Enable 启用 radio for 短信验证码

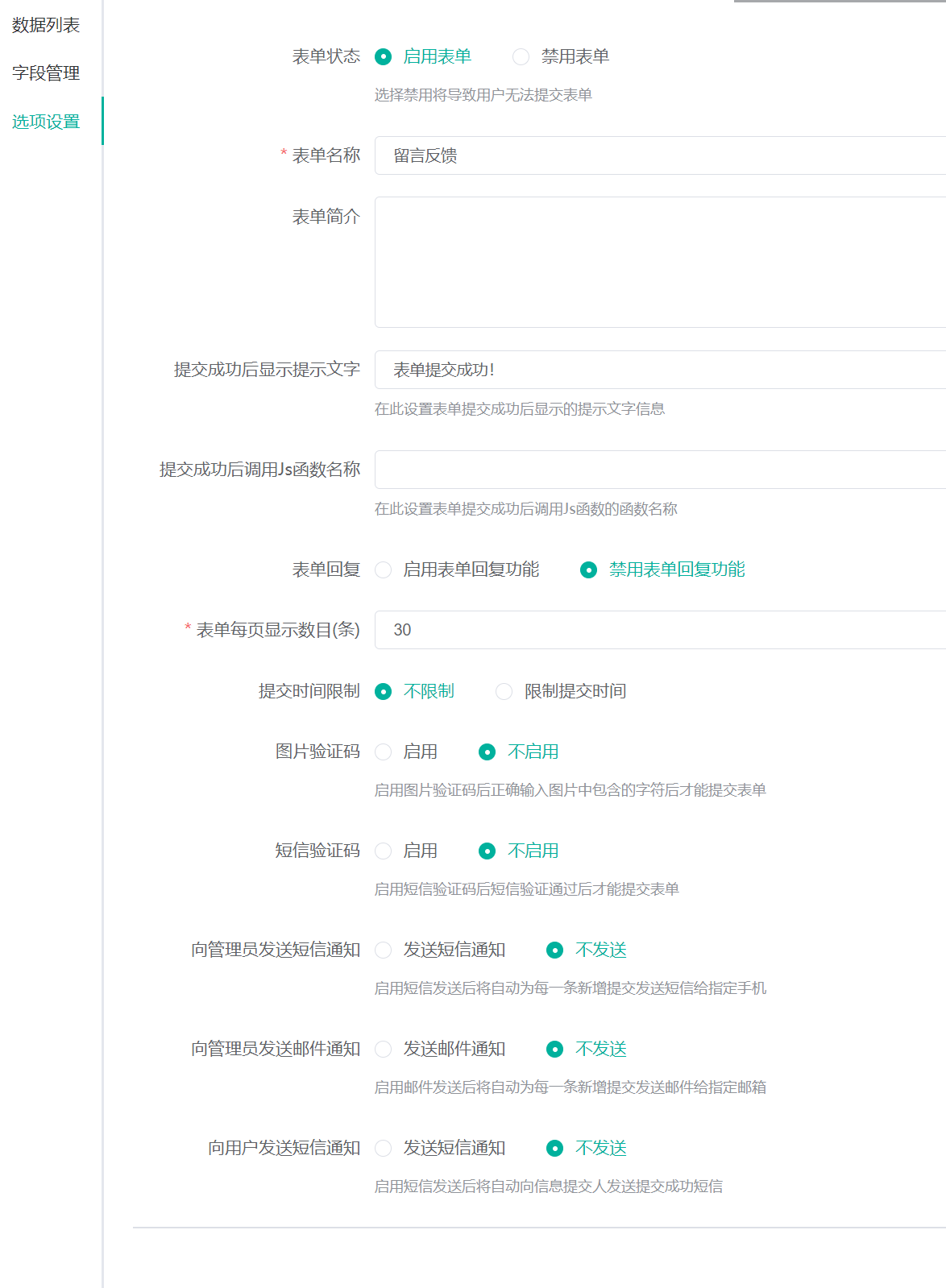tap(384, 851)
